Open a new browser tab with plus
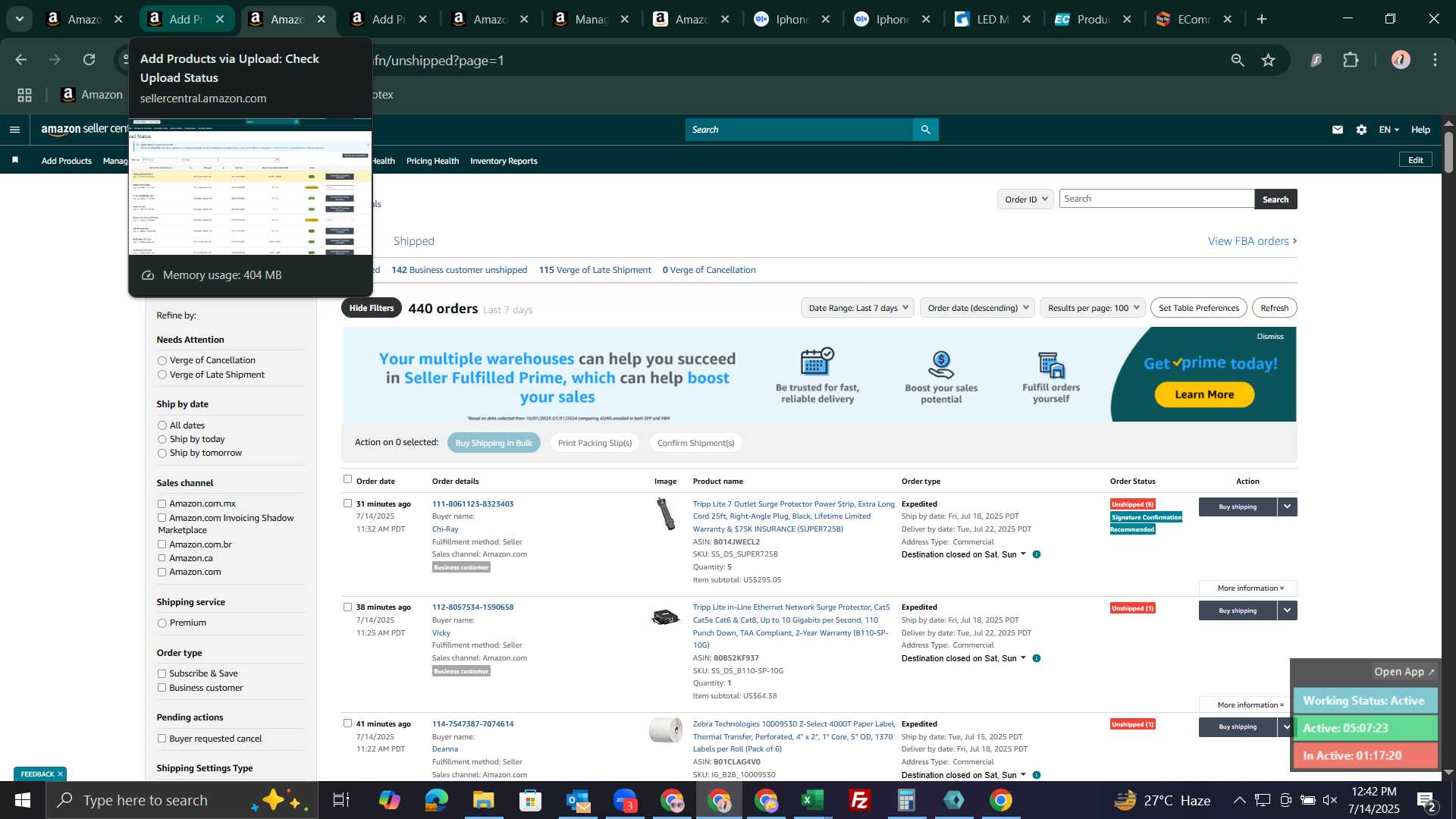1456x819 pixels. click(1262, 20)
